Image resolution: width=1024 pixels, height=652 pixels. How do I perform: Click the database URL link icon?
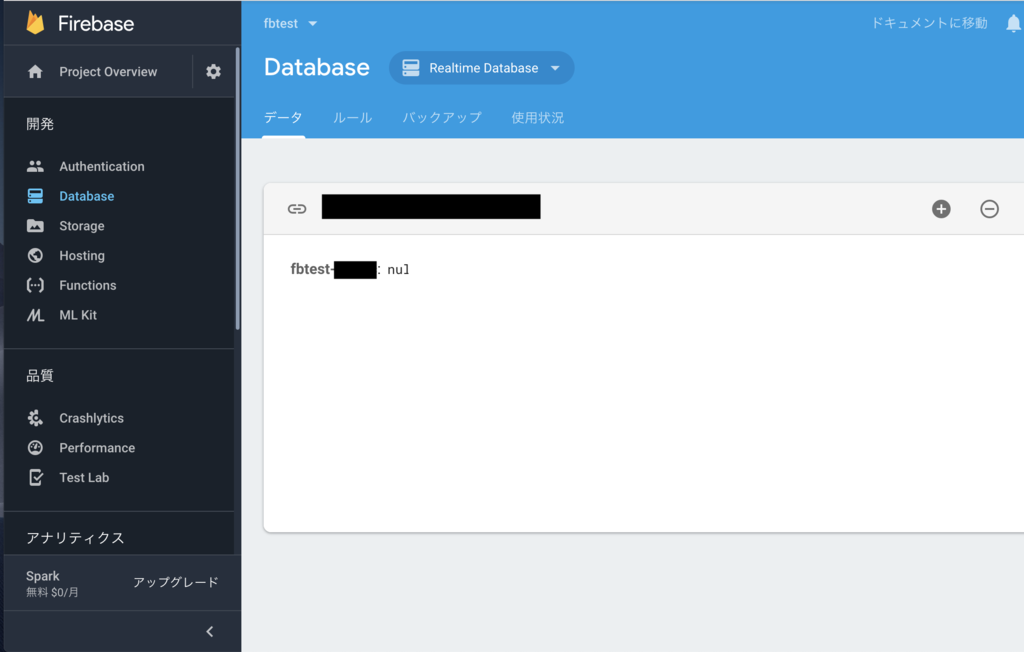pyautogui.click(x=297, y=209)
